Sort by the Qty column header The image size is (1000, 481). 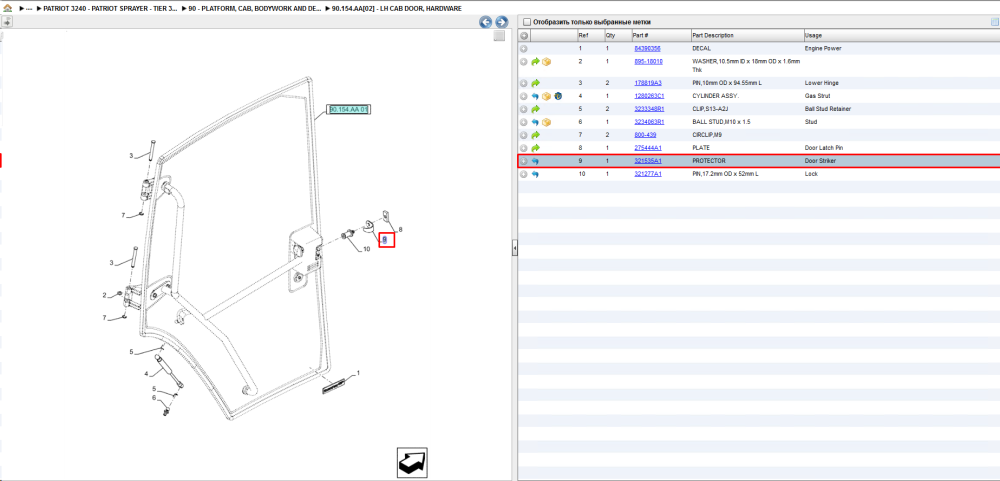pos(617,36)
